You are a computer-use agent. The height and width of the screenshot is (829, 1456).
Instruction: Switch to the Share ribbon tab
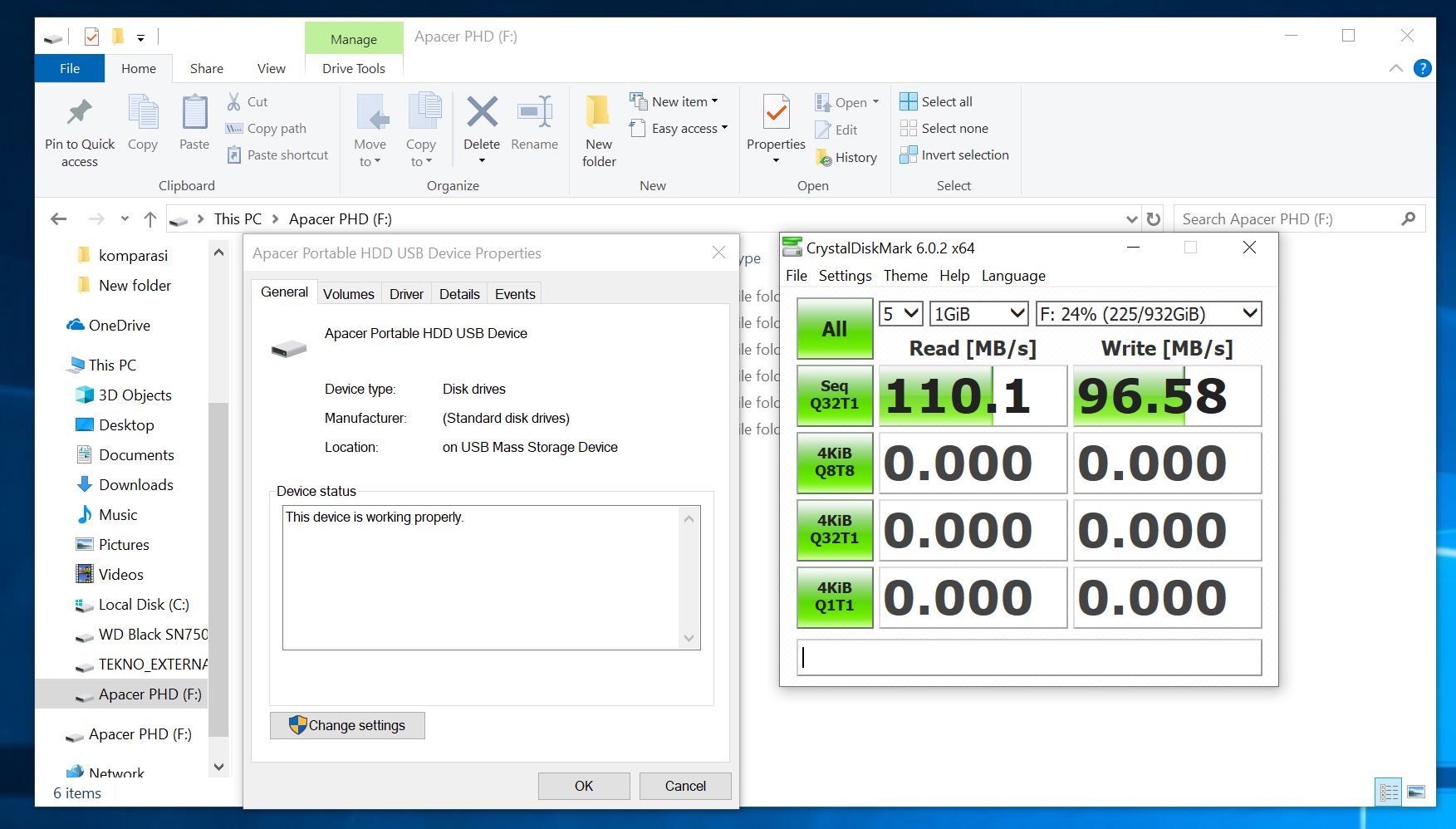(x=206, y=68)
